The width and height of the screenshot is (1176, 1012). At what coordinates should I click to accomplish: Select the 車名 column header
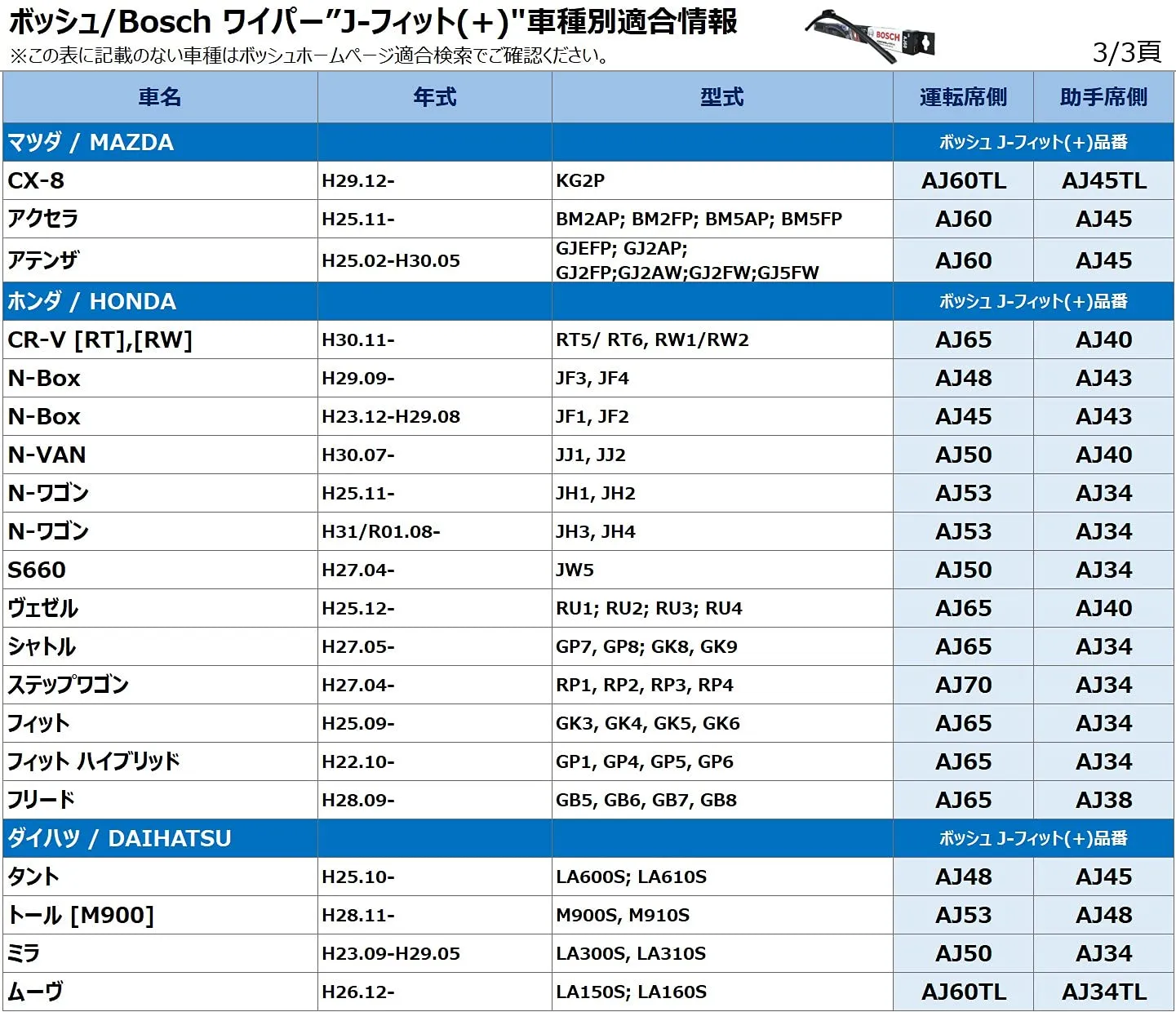click(x=160, y=97)
